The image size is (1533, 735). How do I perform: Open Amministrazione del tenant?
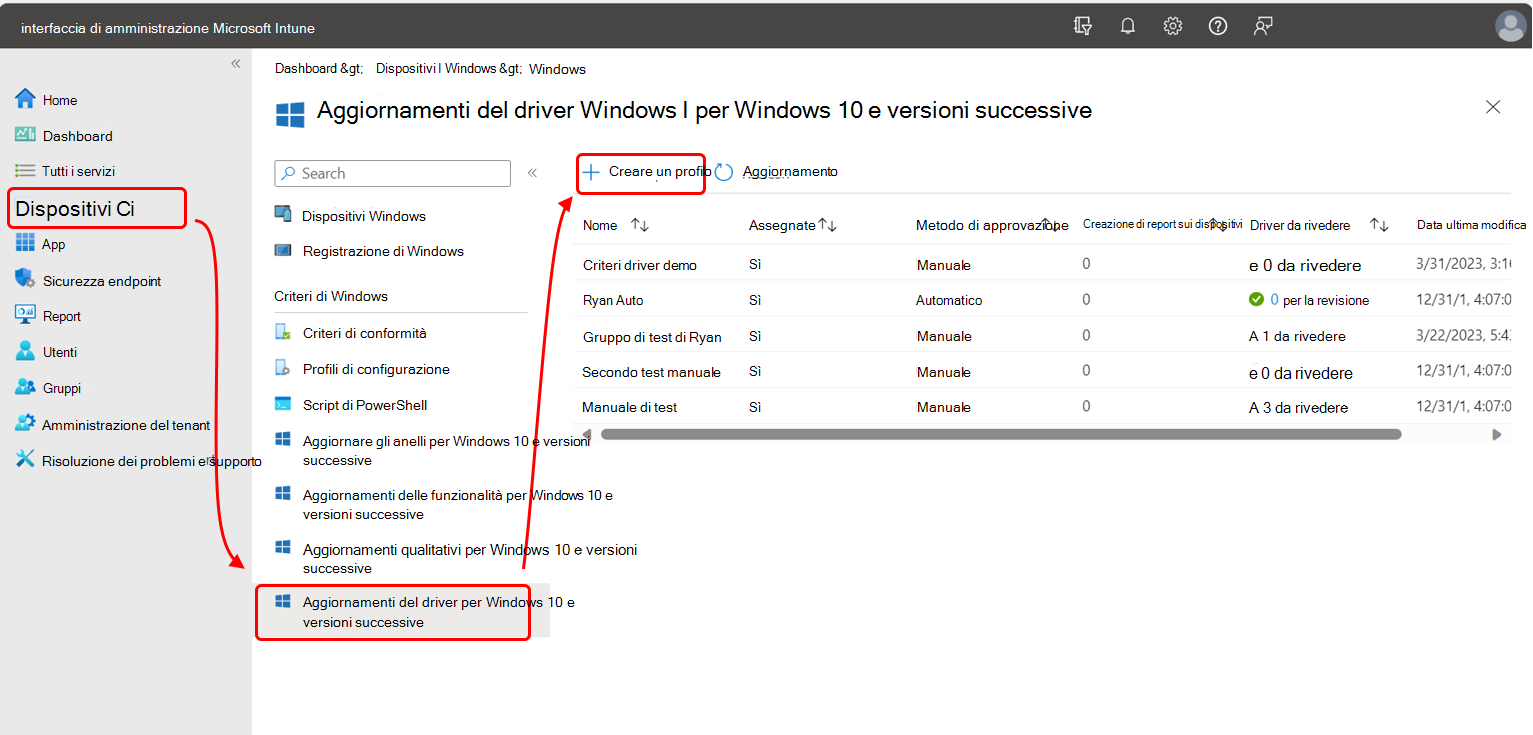click(126, 425)
